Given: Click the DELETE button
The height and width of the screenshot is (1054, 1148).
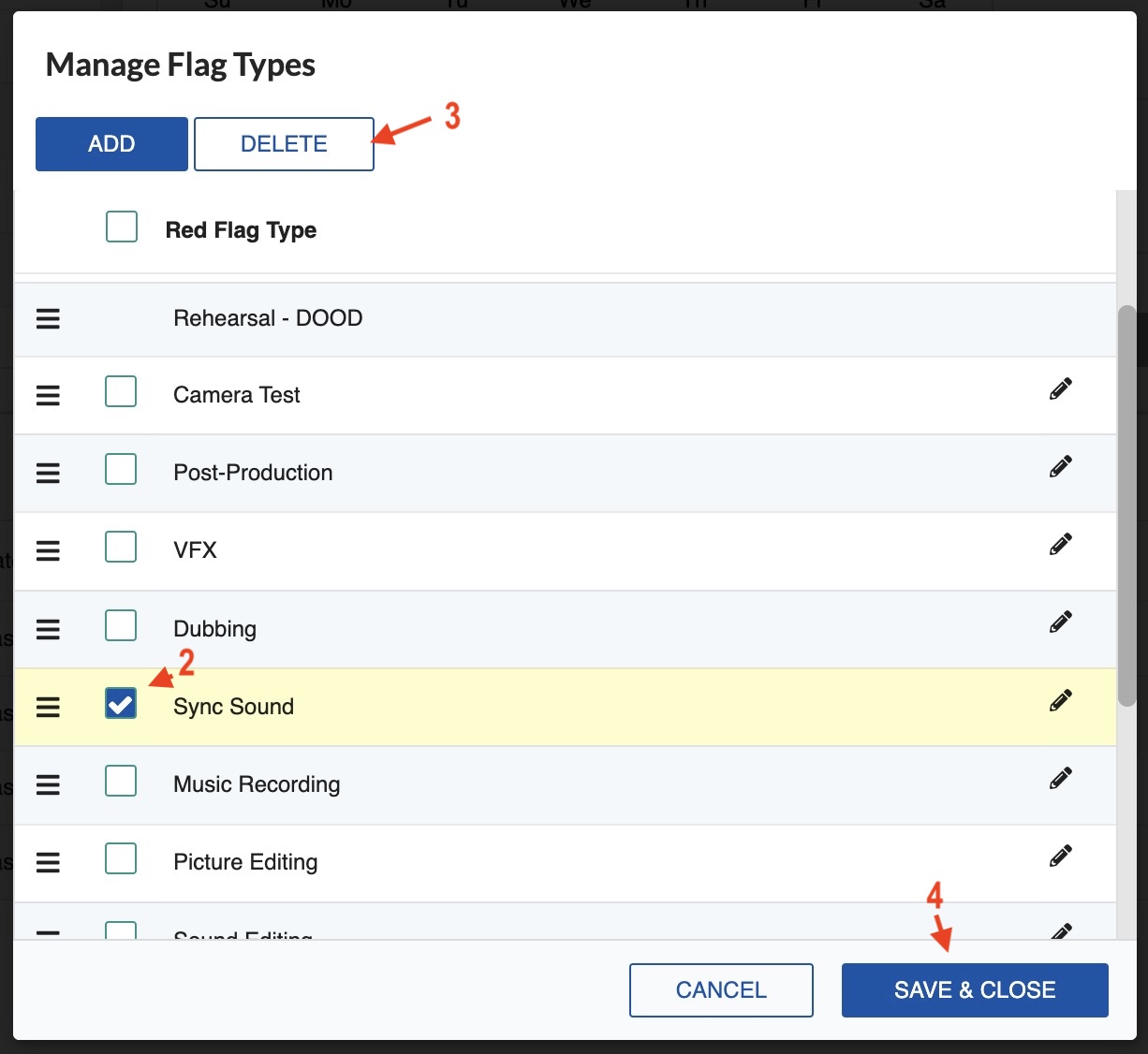Looking at the screenshot, I should (284, 144).
